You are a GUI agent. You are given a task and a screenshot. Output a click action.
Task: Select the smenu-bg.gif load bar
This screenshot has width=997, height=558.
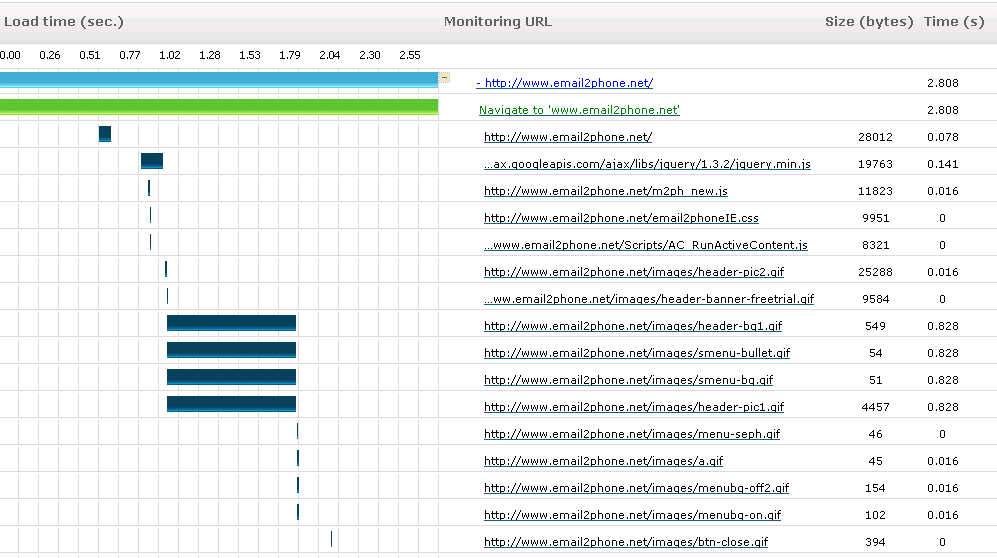coord(231,377)
